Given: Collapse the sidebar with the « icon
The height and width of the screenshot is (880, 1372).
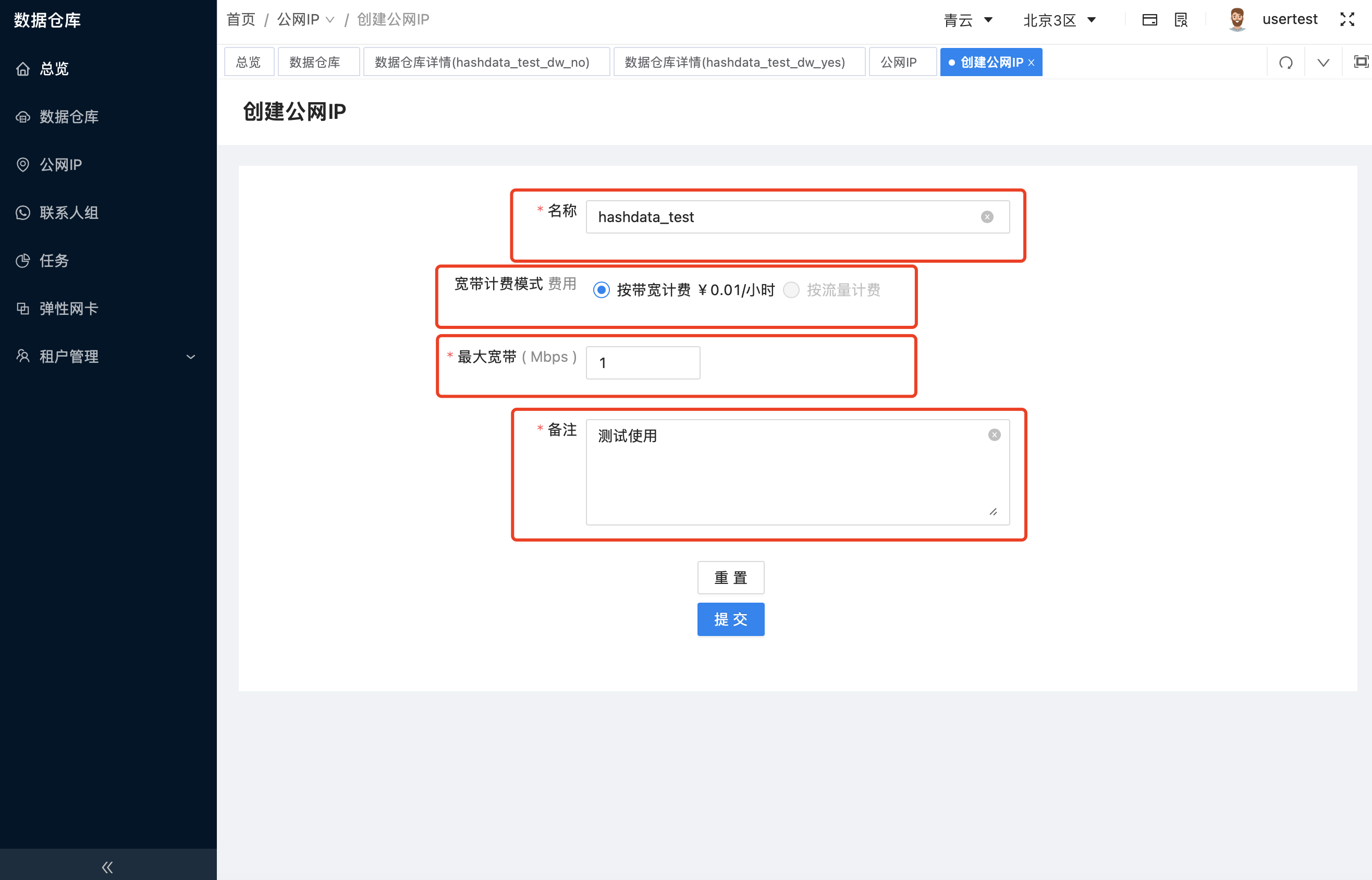Looking at the screenshot, I should [107, 866].
